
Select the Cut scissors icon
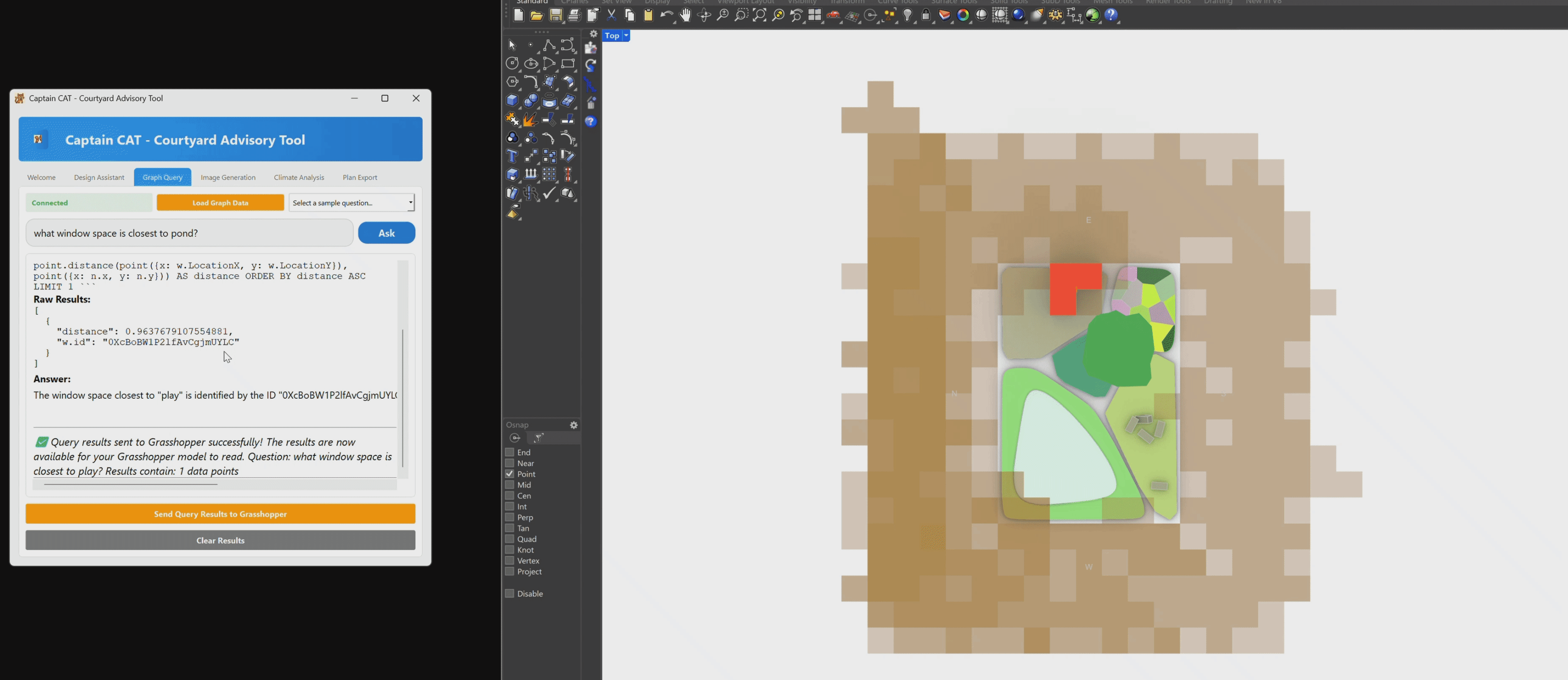[x=611, y=16]
